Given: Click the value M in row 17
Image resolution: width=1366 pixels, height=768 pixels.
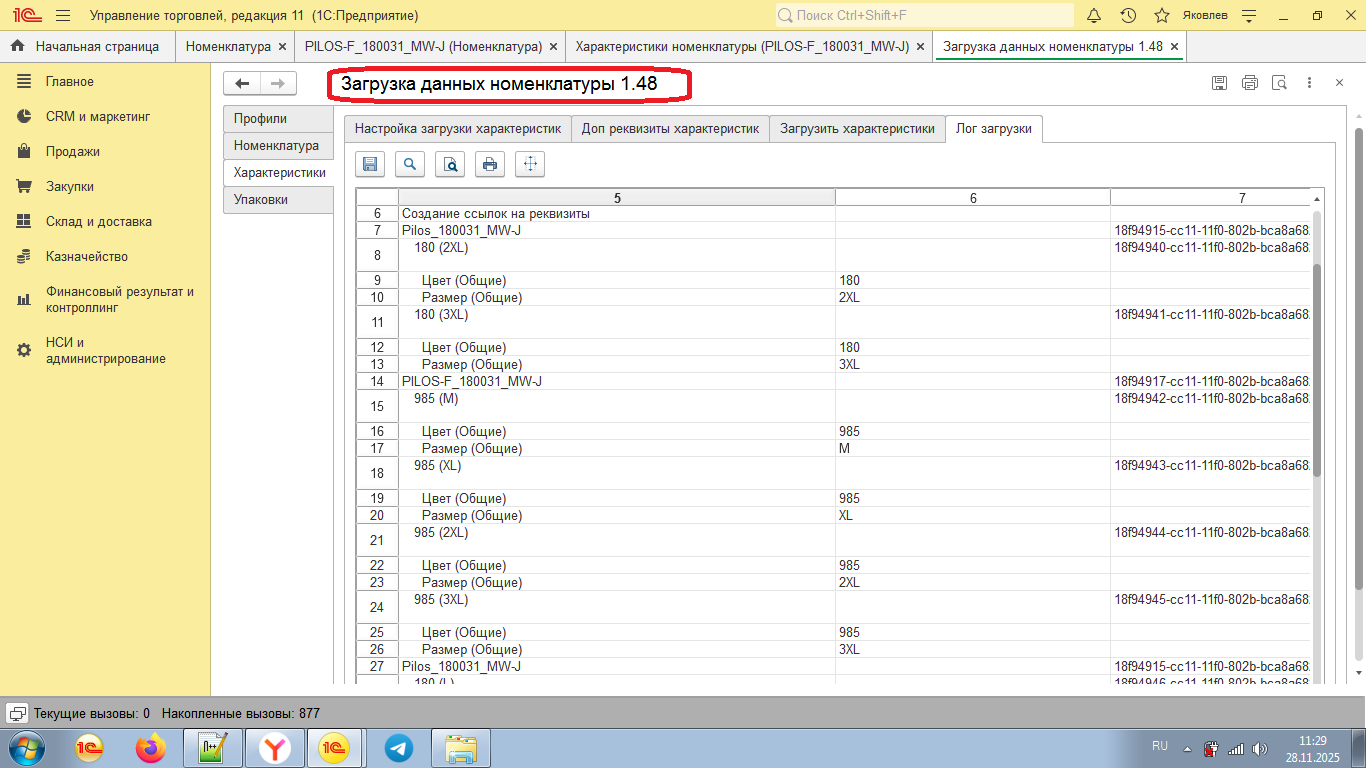Looking at the screenshot, I should pyautogui.click(x=973, y=449).
